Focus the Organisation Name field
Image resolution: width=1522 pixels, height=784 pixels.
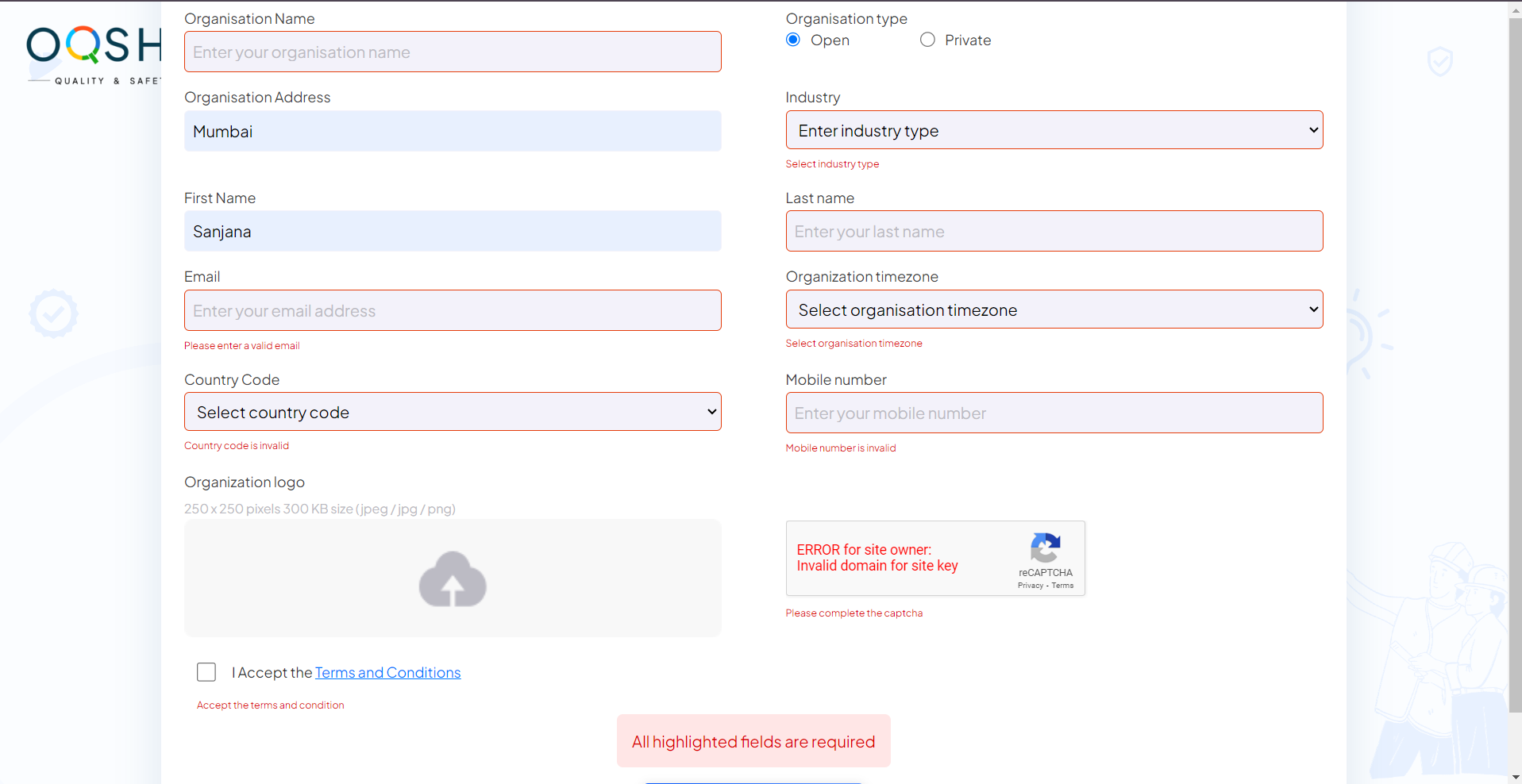pos(453,52)
